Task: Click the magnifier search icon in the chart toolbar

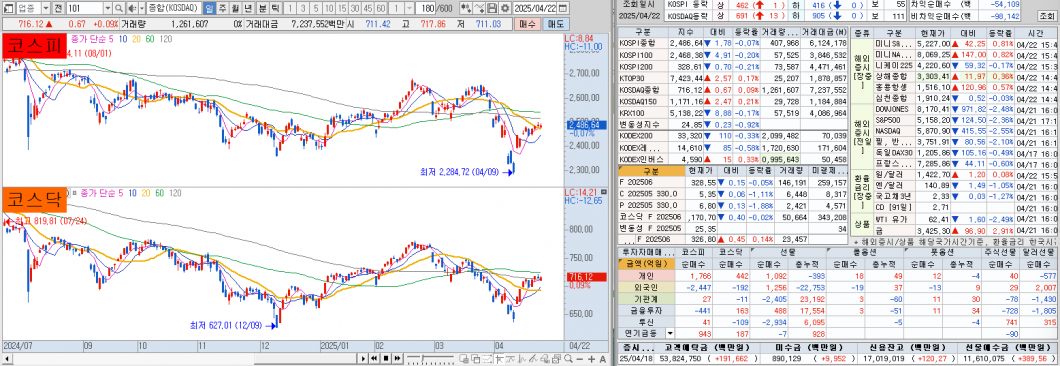Action: (118, 8)
